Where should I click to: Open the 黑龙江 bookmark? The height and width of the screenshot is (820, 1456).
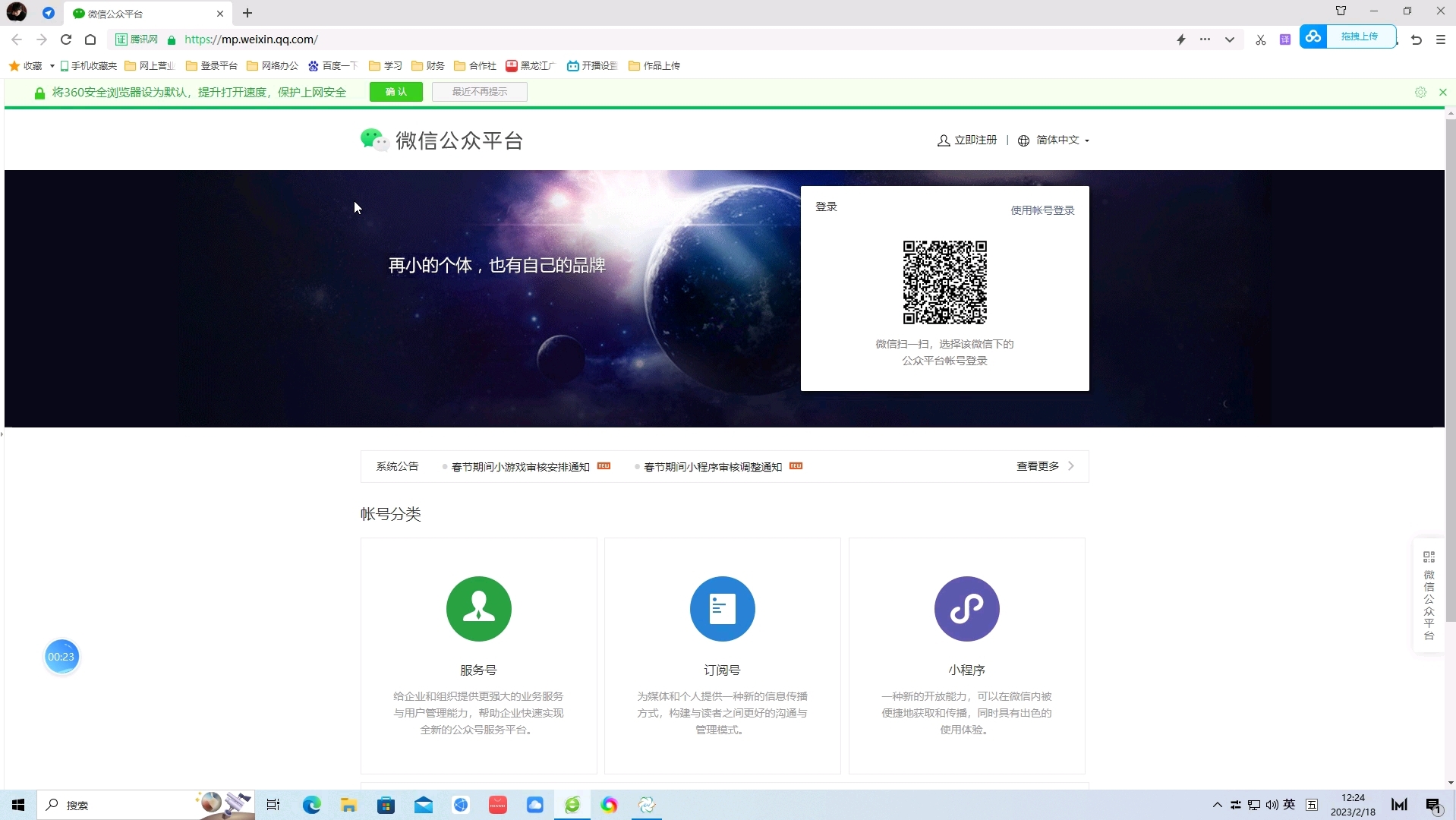pyautogui.click(x=531, y=66)
